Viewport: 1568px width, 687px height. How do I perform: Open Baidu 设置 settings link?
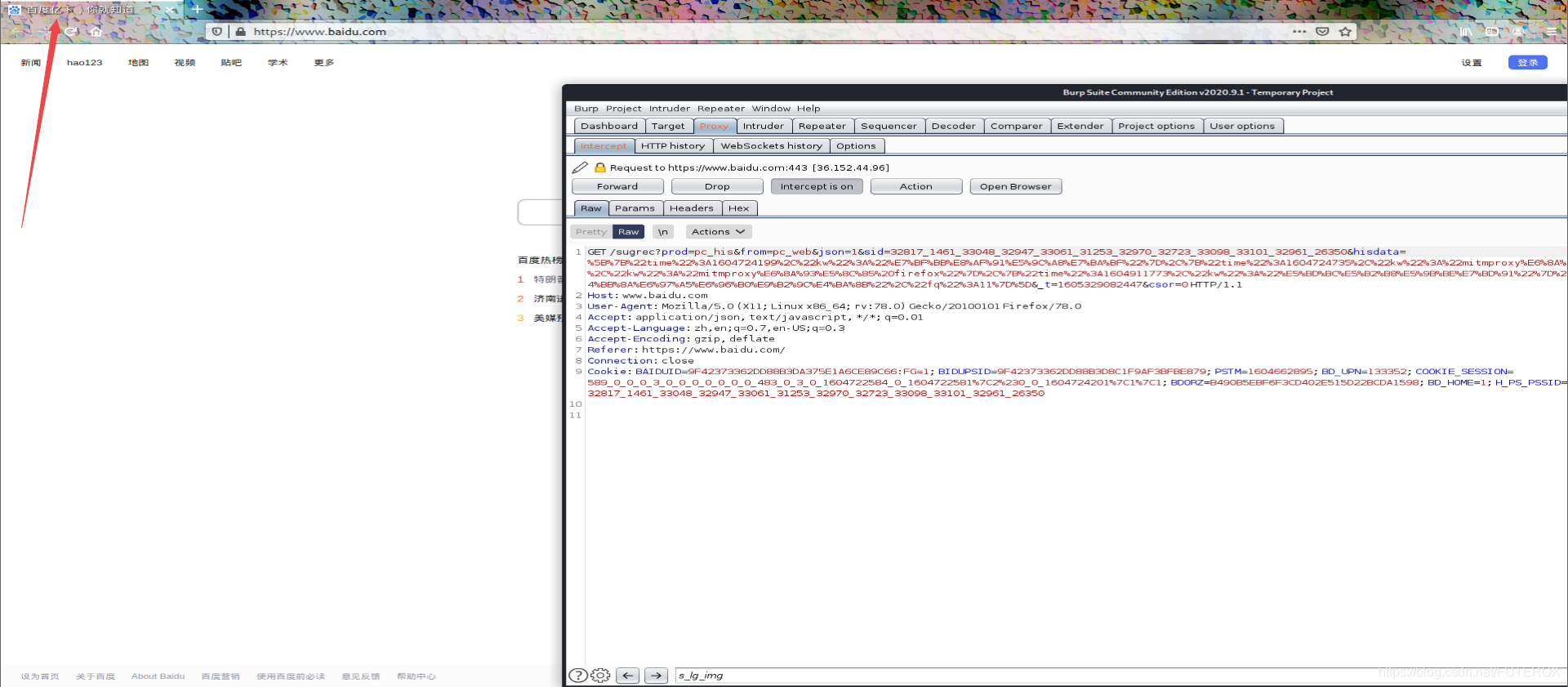pos(1472,63)
